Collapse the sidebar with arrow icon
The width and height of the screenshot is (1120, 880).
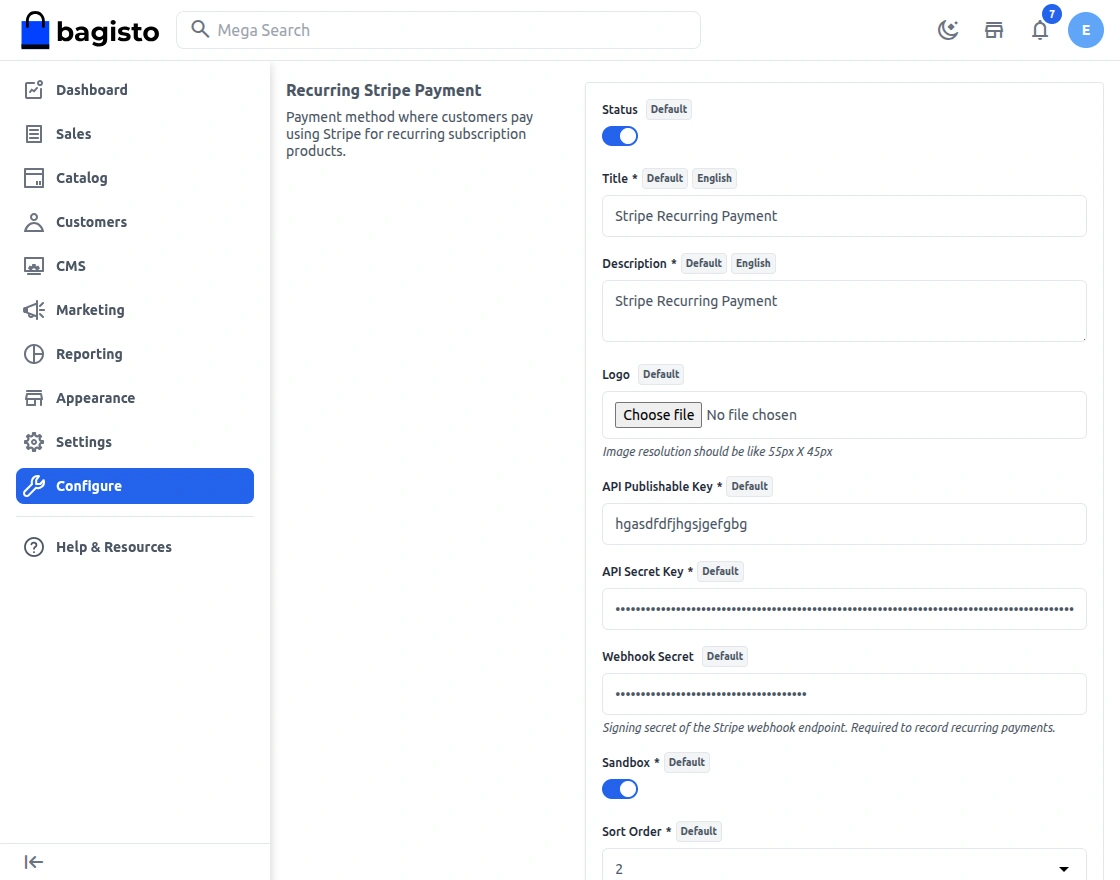[x=34, y=862]
